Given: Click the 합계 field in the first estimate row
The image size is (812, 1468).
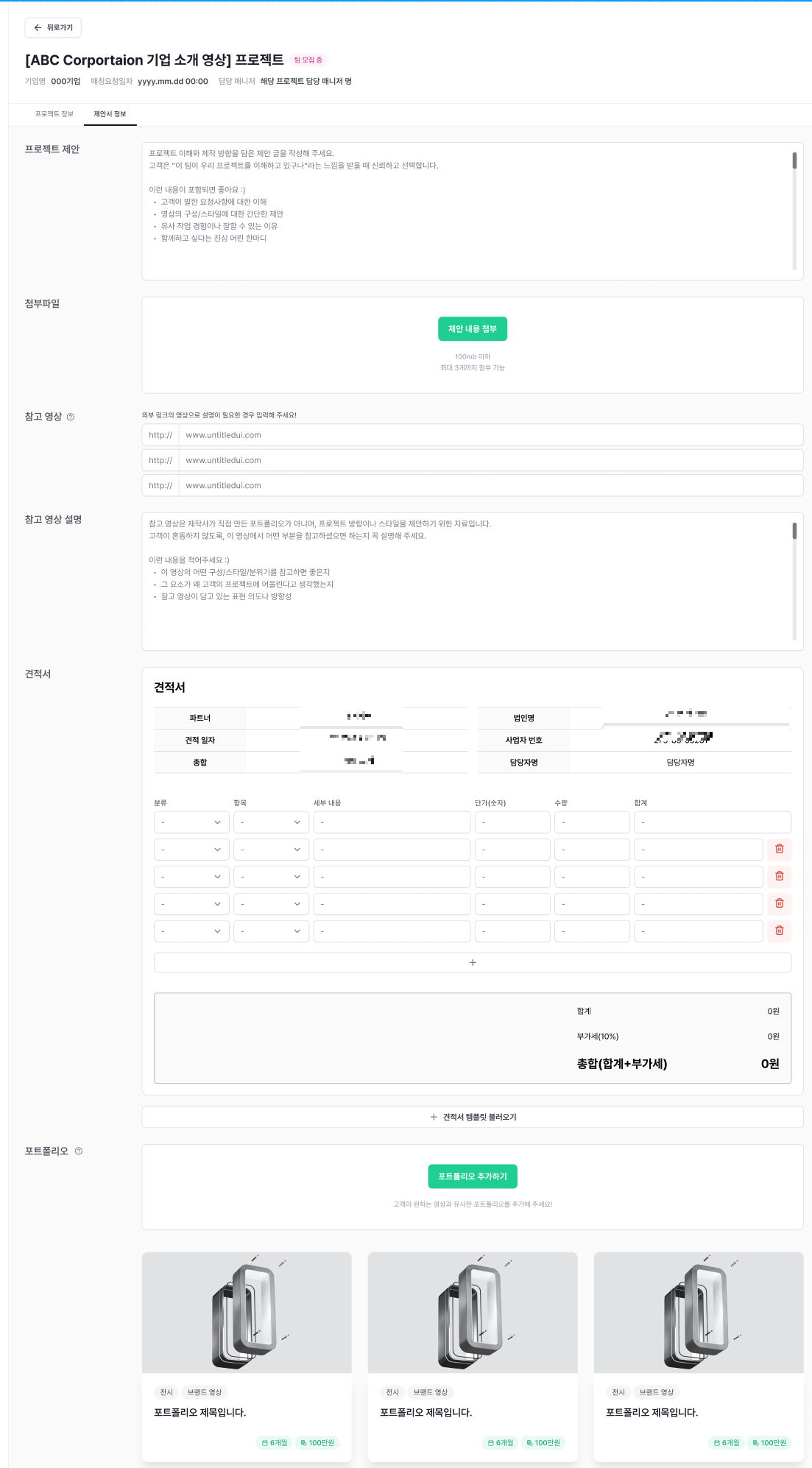Looking at the screenshot, I should tap(713, 822).
